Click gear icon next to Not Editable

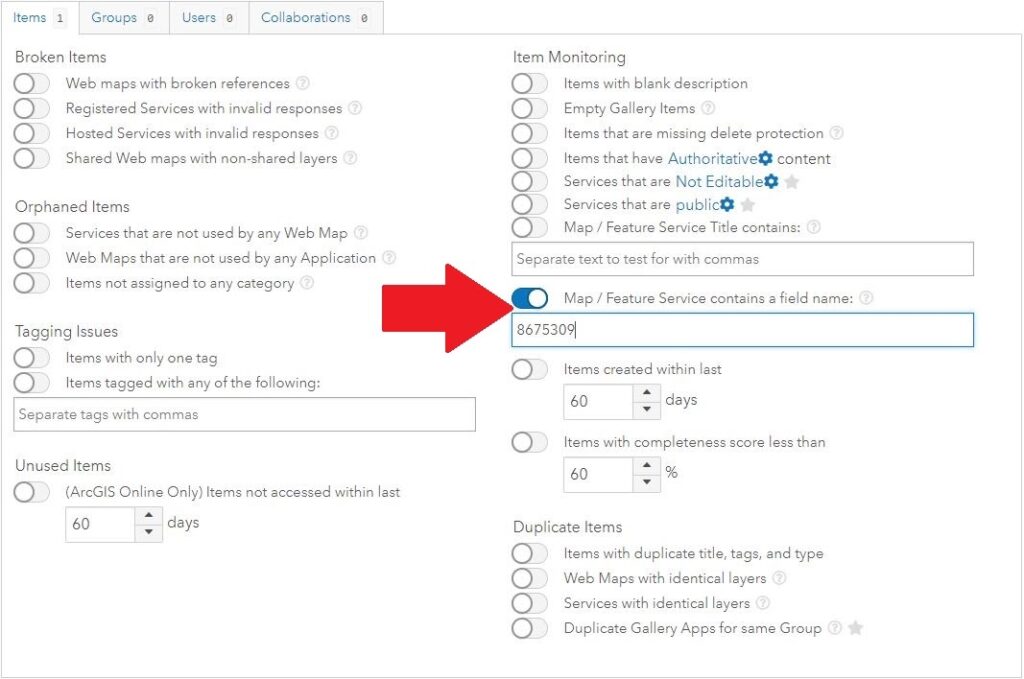[771, 181]
